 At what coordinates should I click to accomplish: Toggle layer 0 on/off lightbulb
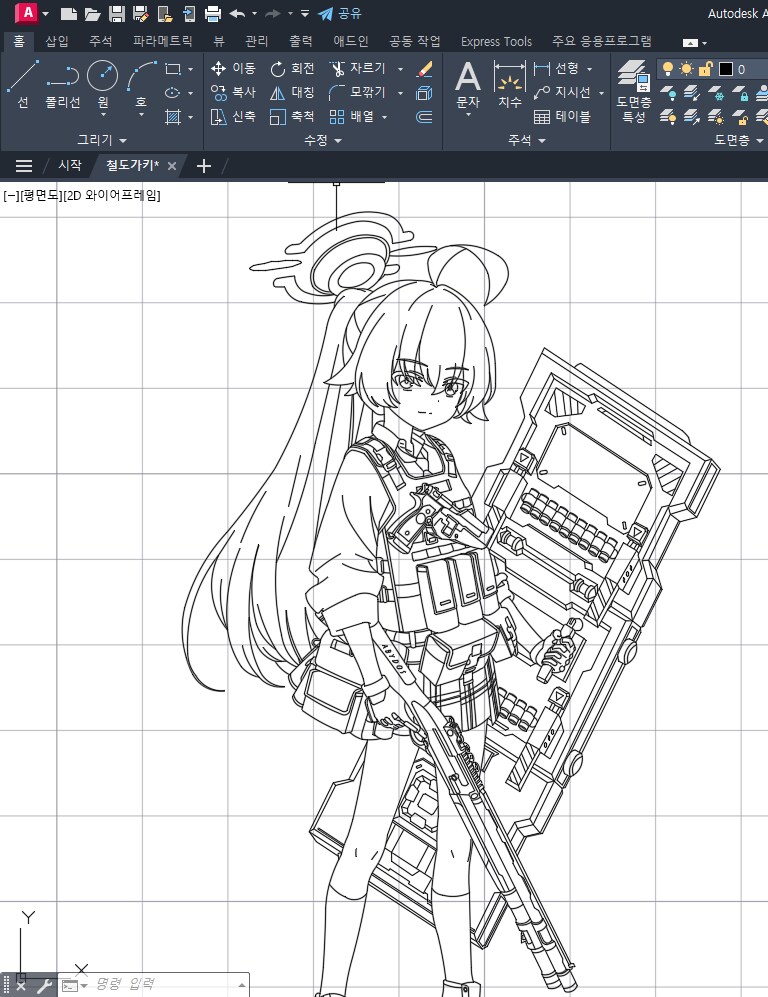pyautogui.click(x=668, y=69)
